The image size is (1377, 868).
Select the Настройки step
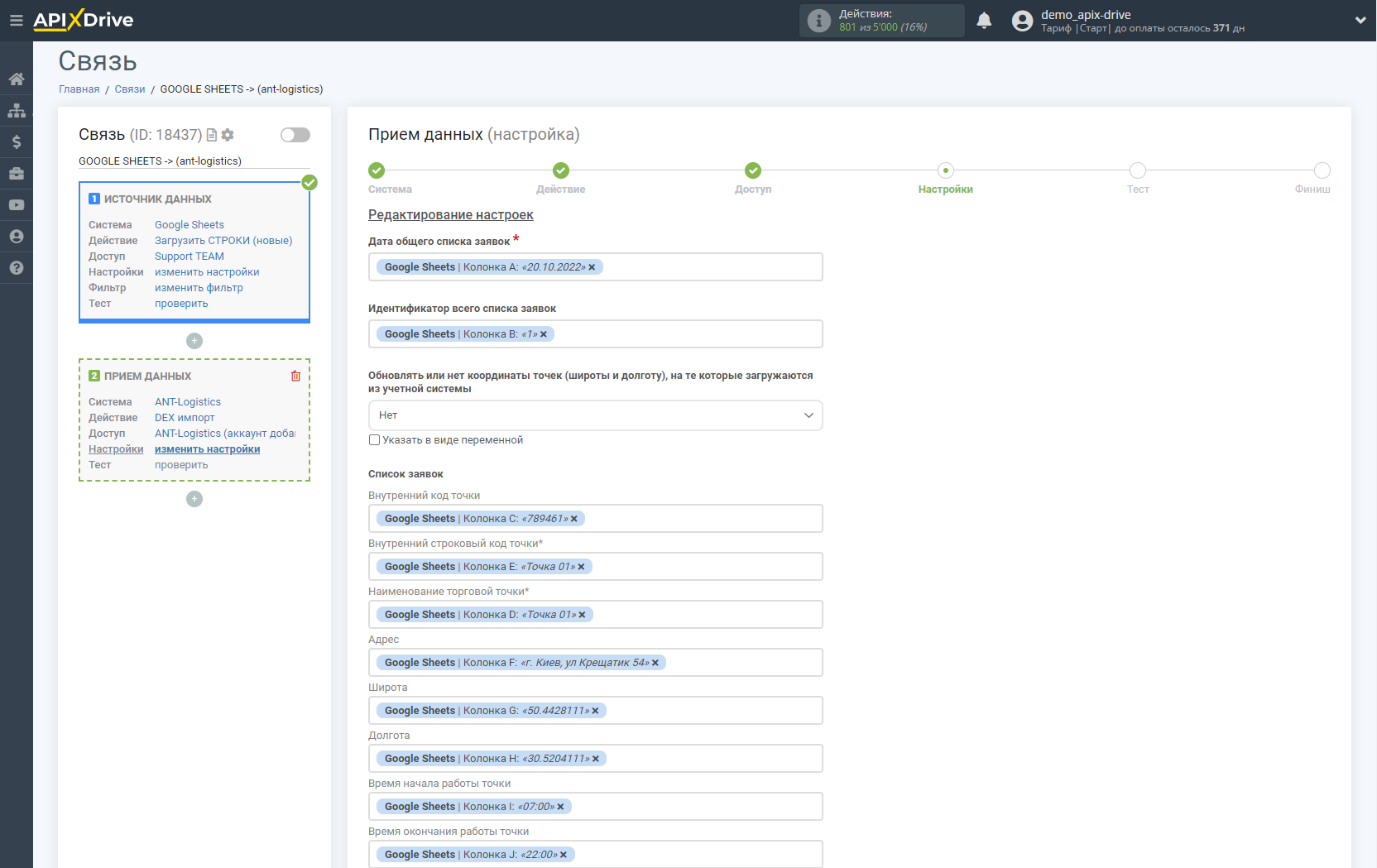[946, 170]
